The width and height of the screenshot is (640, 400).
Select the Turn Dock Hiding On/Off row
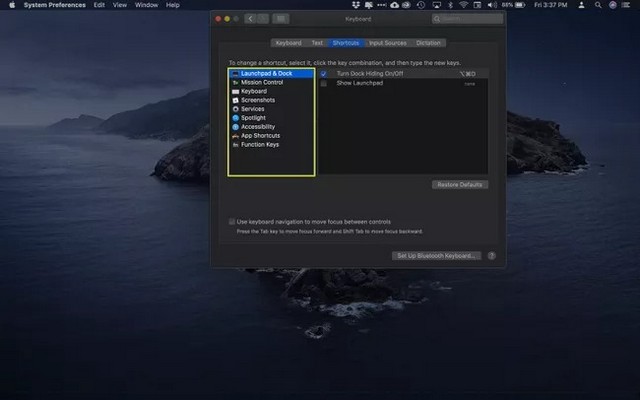(403, 74)
